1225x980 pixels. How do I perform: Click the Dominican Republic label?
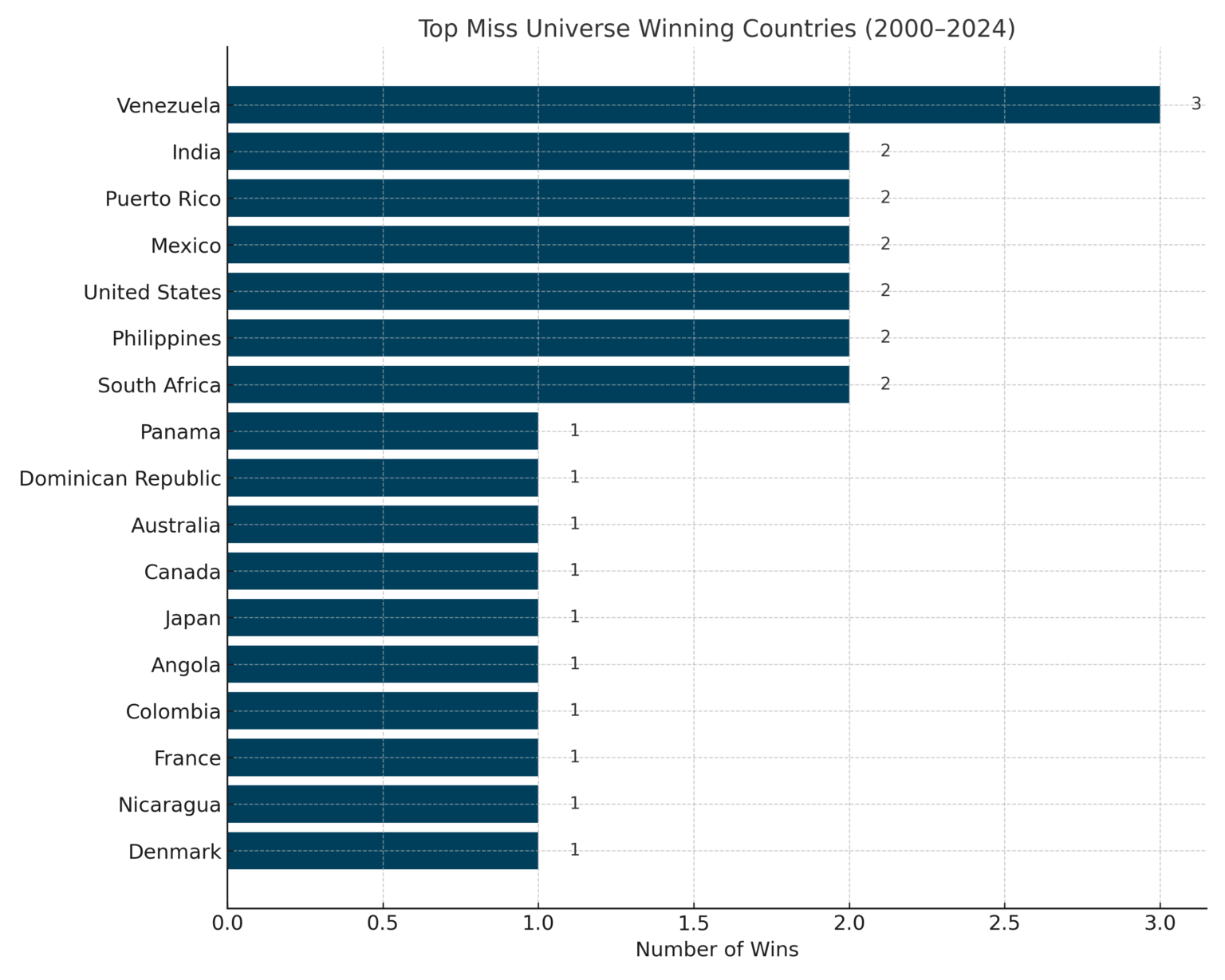click(x=120, y=478)
